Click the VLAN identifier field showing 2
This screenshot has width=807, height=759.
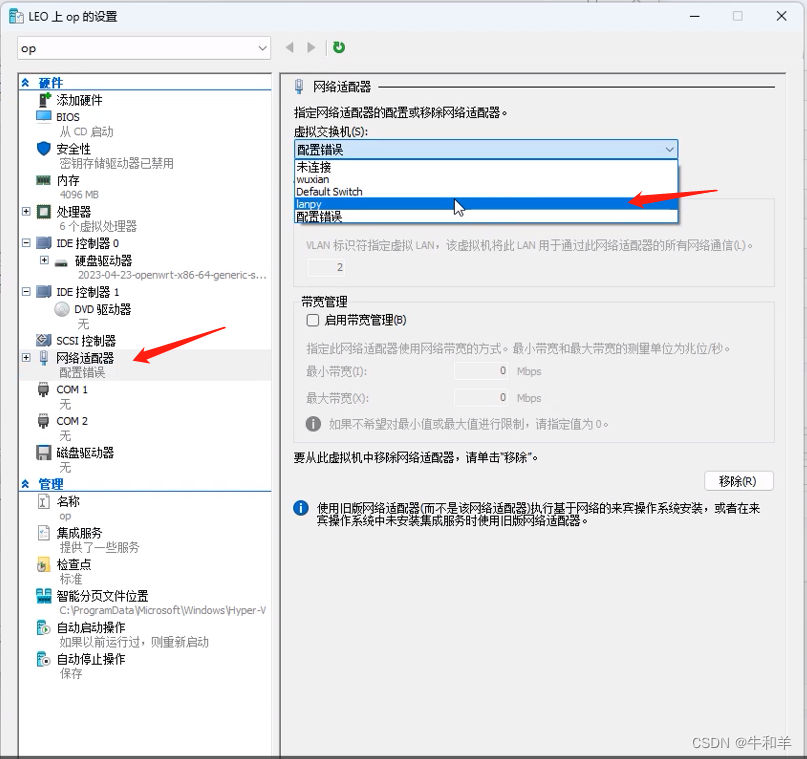click(326, 267)
